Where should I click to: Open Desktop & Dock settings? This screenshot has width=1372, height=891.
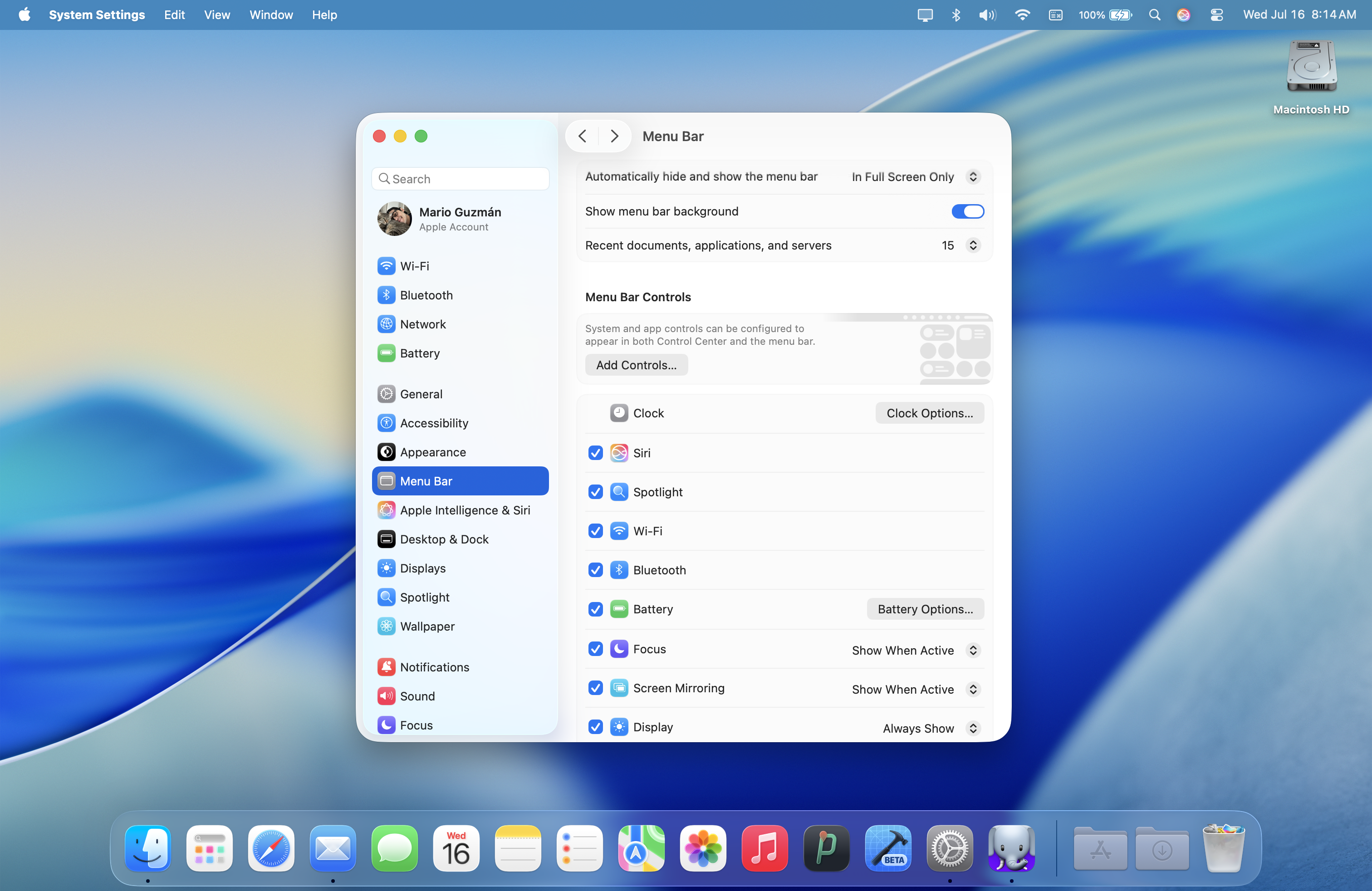(x=460, y=539)
